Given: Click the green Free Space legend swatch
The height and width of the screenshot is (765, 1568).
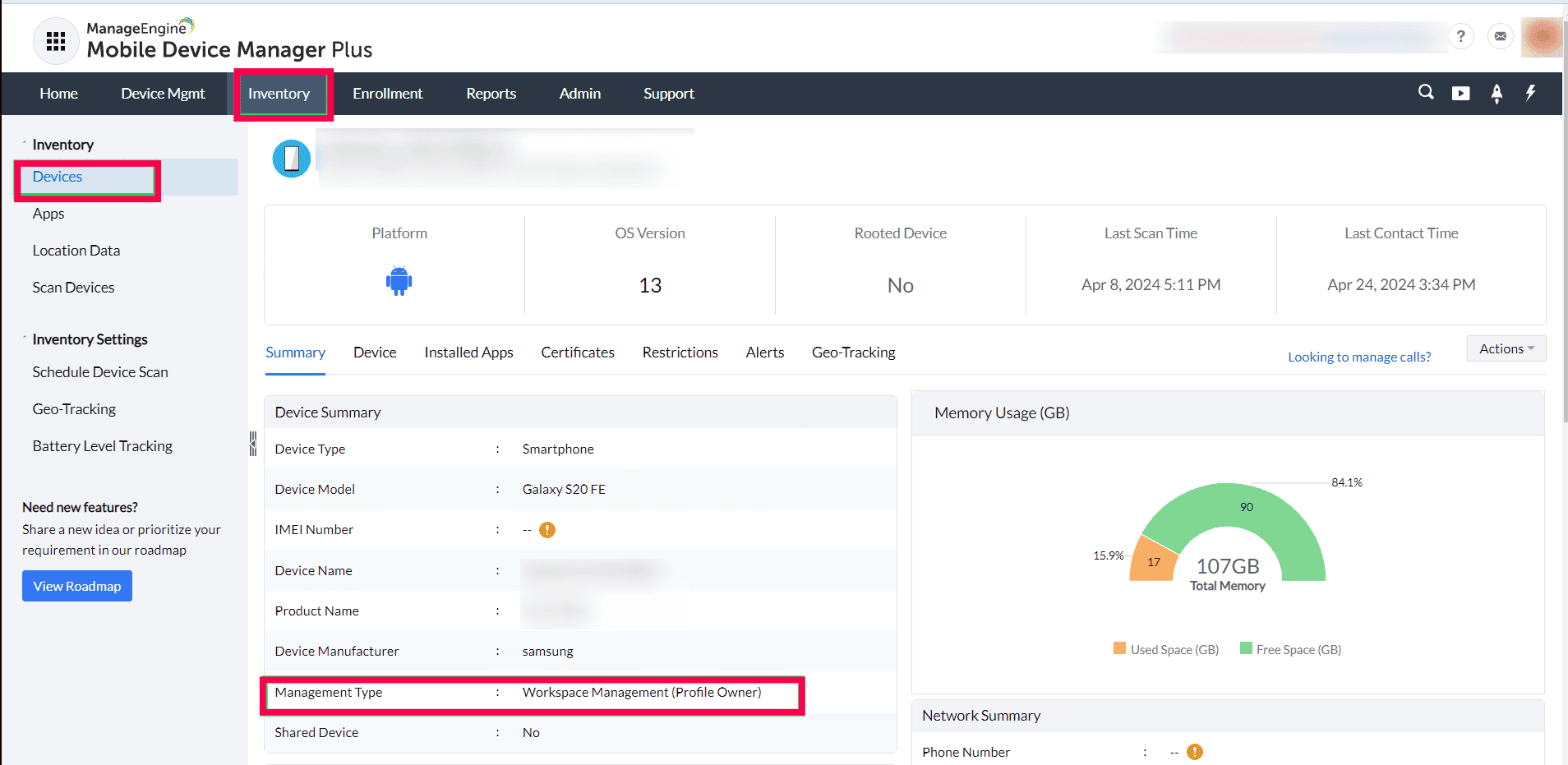Looking at the screenshot, I should [1246, 648].
